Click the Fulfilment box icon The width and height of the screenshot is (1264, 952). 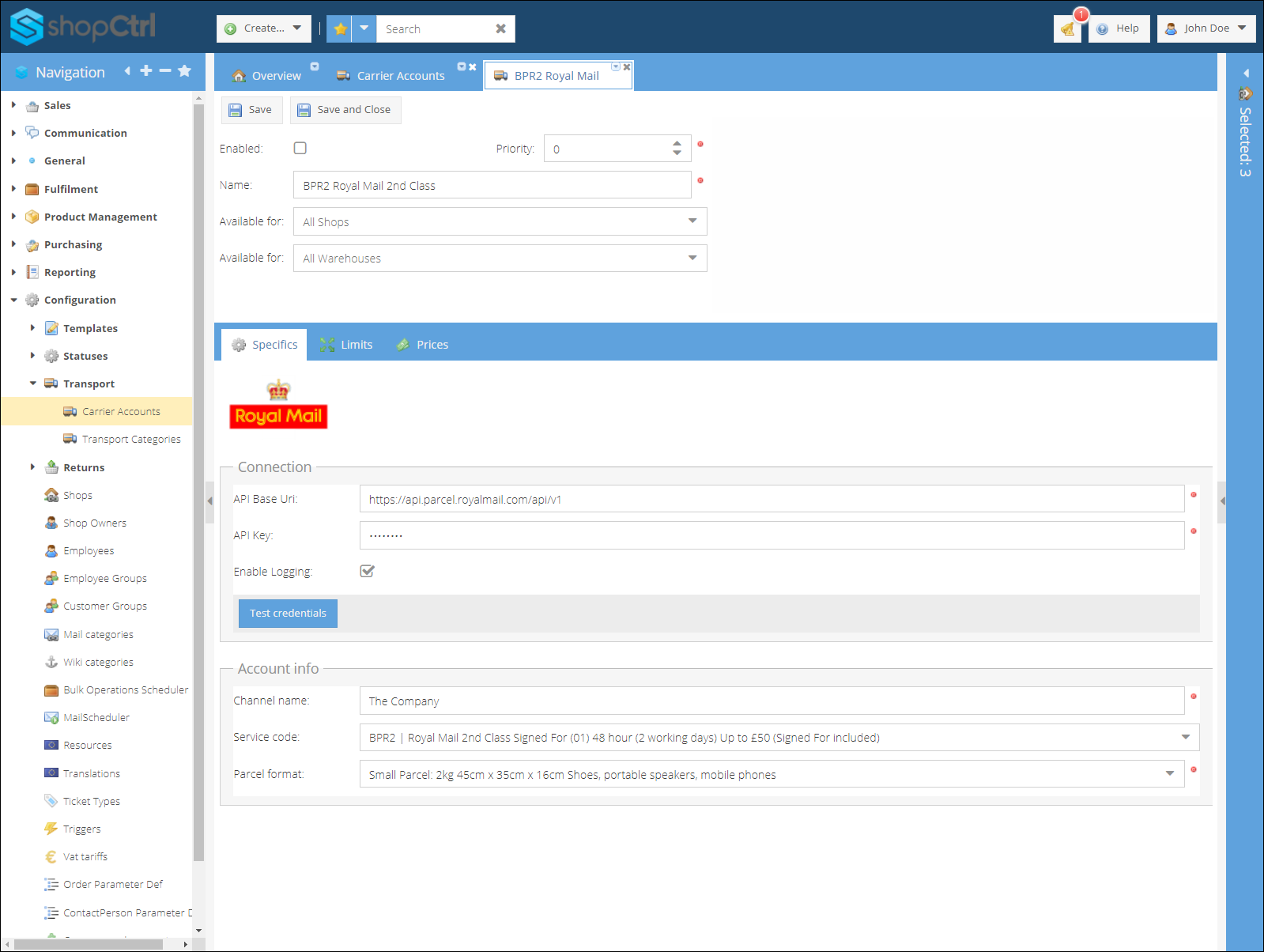point(32,189)
